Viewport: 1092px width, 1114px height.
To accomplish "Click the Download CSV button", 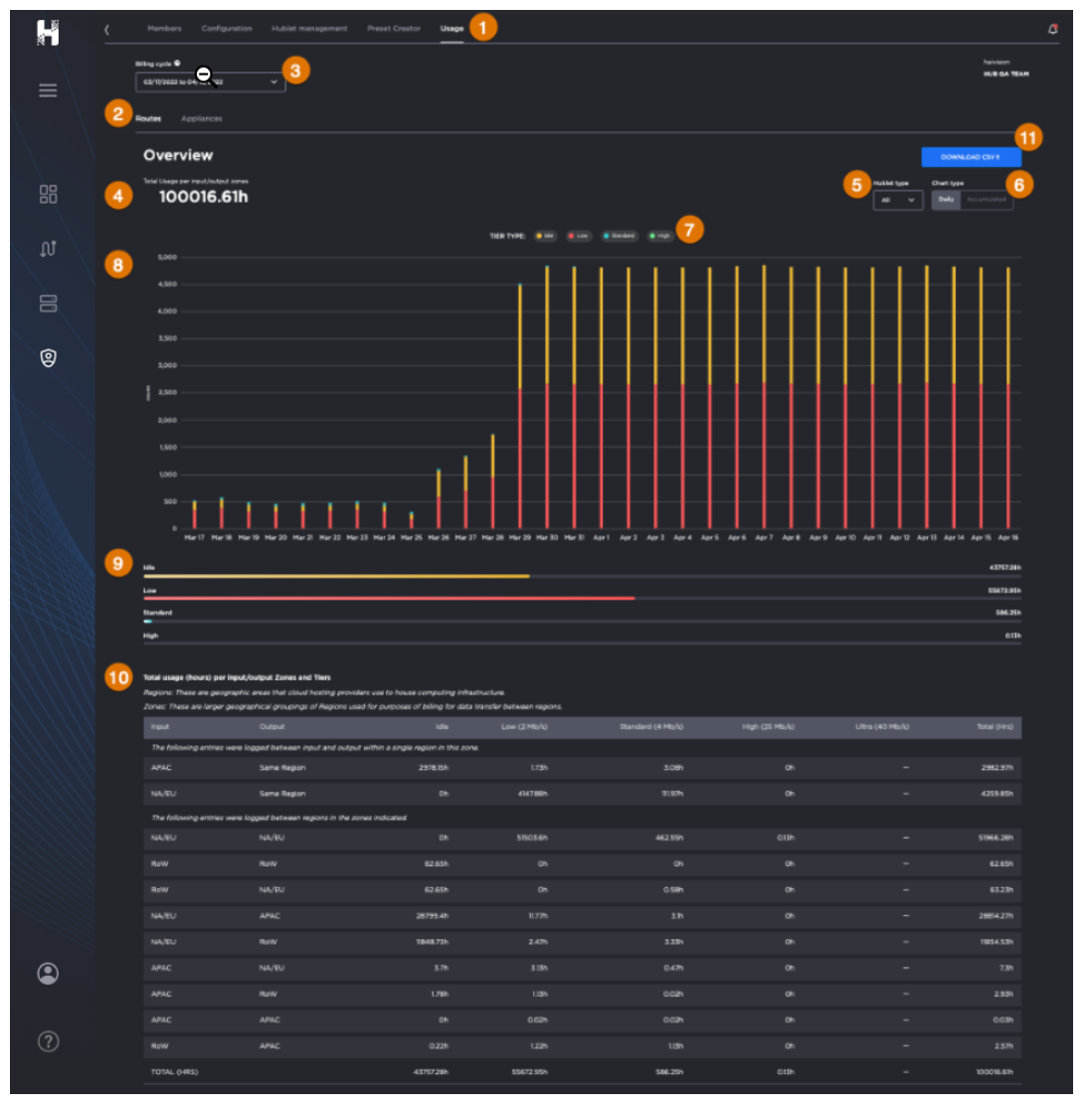I will pos(971,157).
